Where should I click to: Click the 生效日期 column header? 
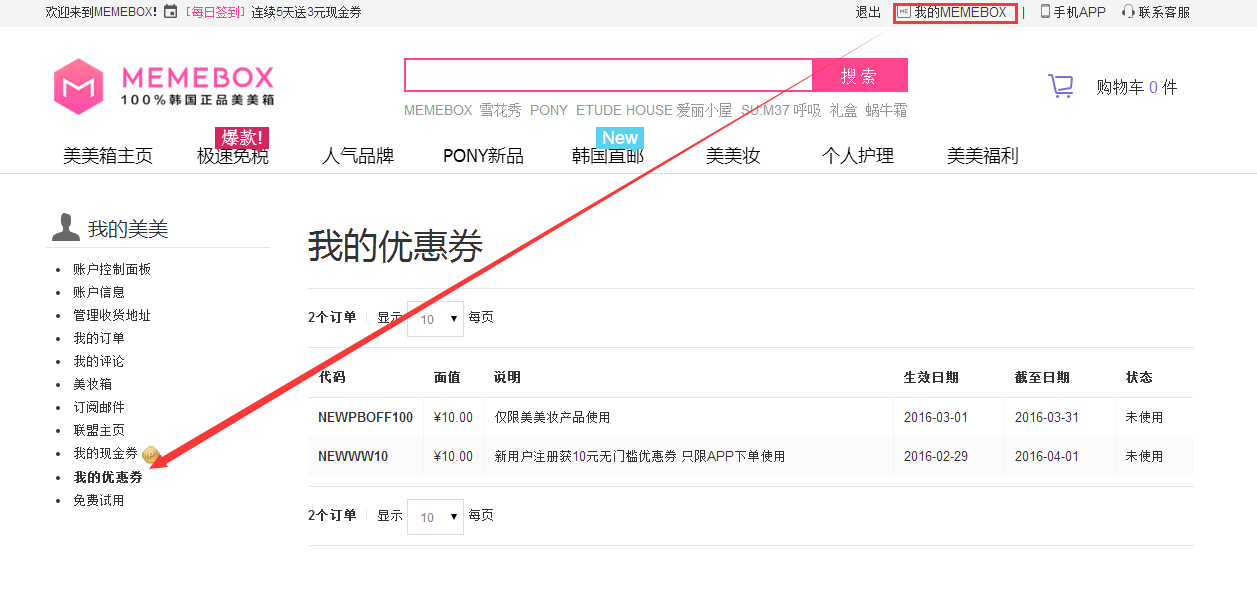tap(931, 377)
